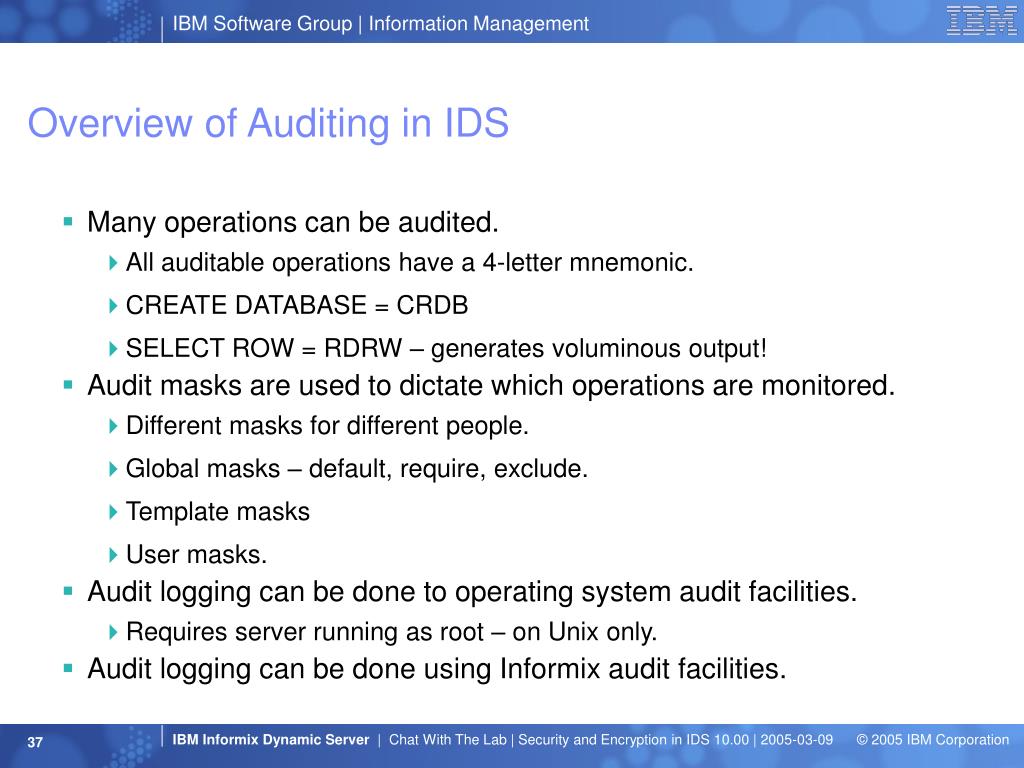Select the slide title "Overview of Auditing in IDS"

[268, 123]
